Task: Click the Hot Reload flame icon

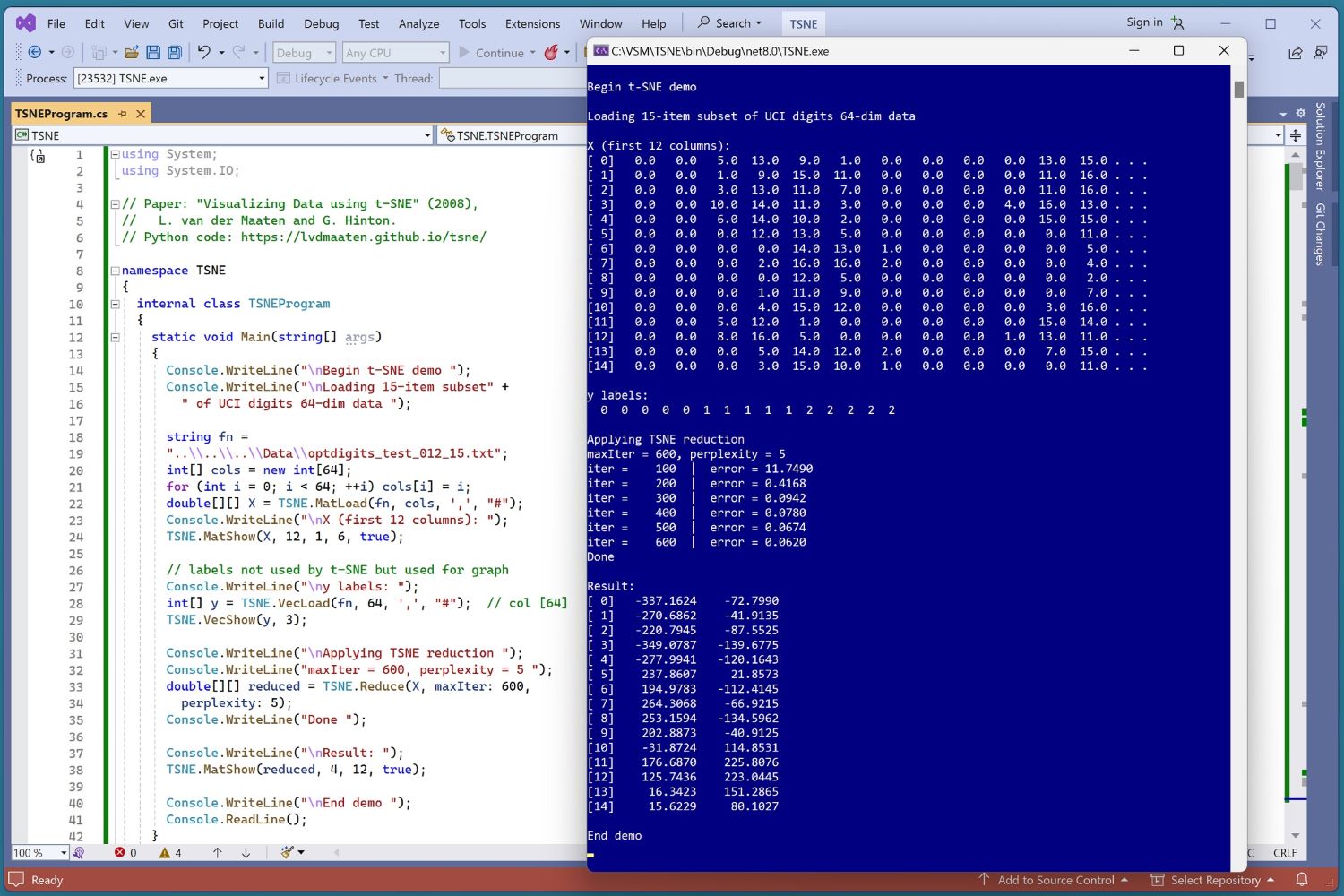Action: tap(551, 53)
